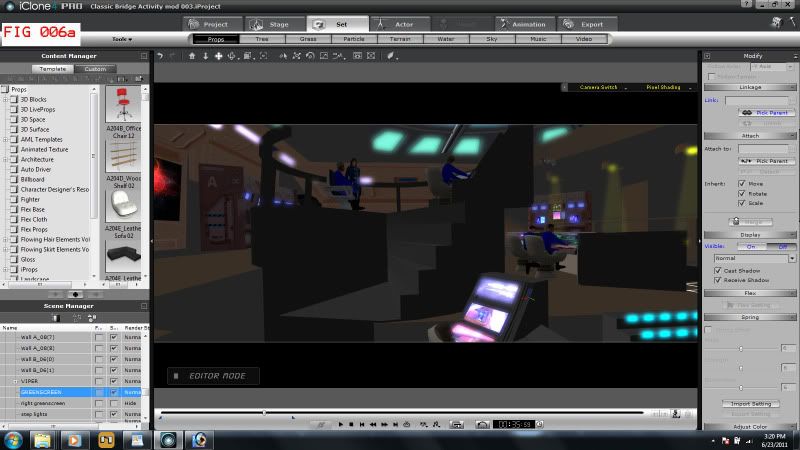800x450 pixels.
Task: Switch to the Export main tab
Action: pyautogui.click(x=587, y=24)
